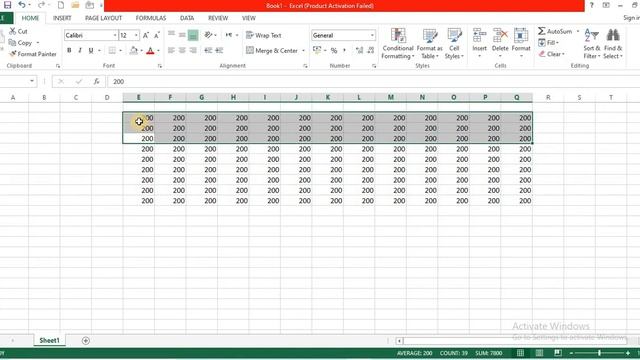
Task: Switch to the PAGE LAYOUT tab
Action: point(103,18)
